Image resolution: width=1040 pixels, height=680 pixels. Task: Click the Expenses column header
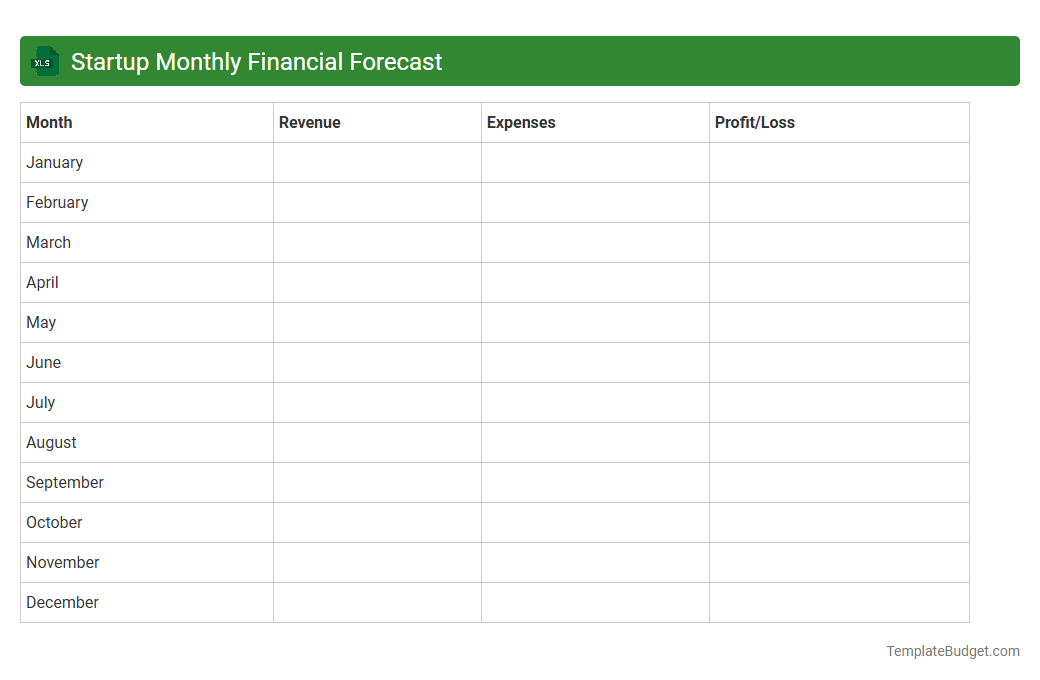click(x=521, y=122)
